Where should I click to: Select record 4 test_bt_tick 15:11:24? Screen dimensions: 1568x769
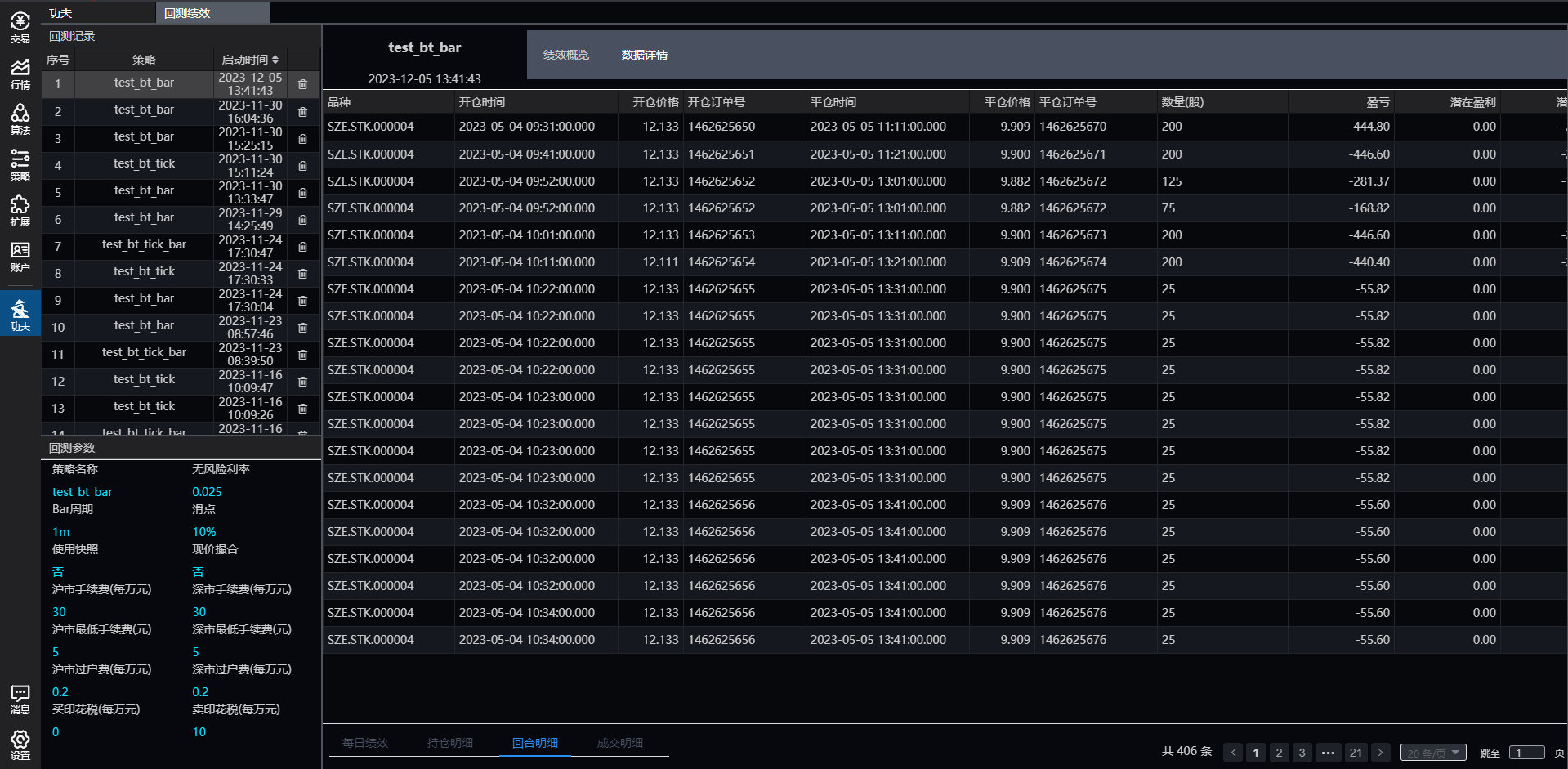coord(181,166)
